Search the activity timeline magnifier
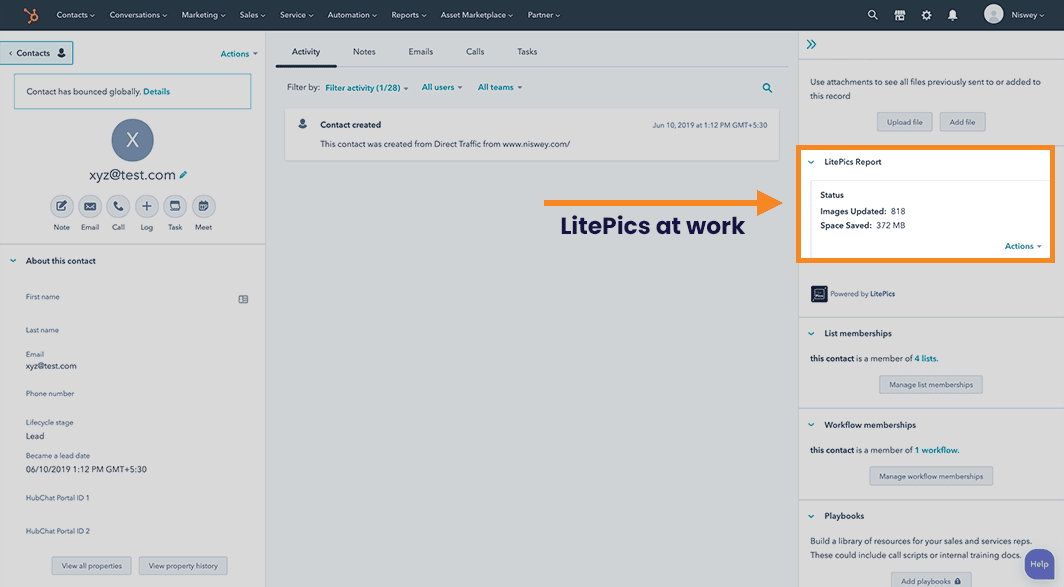 [767, 88]
